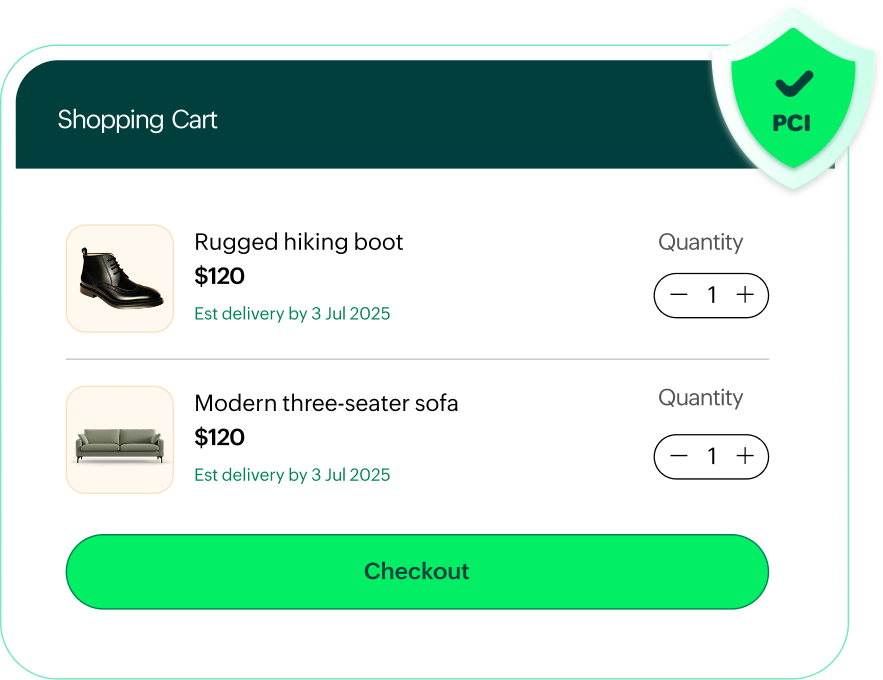Viewport: 883px width, 680px height.
Task: Click the sofa $120 price
Action: coord(219,437)
